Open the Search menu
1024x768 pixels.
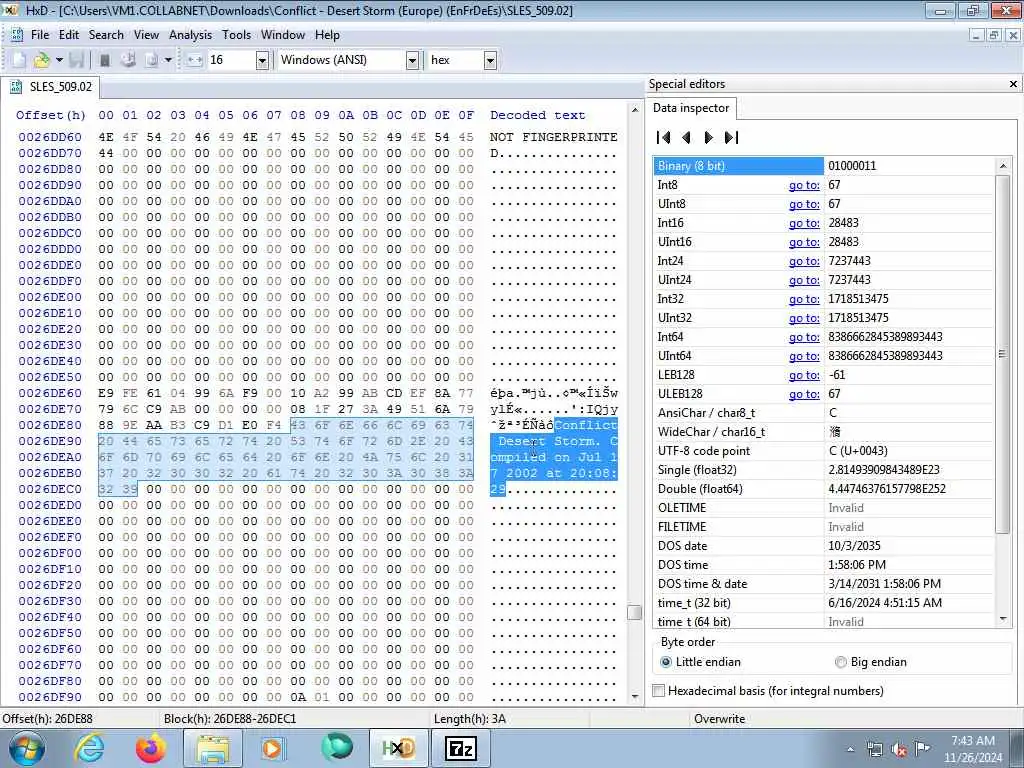[x=106, y=35]
